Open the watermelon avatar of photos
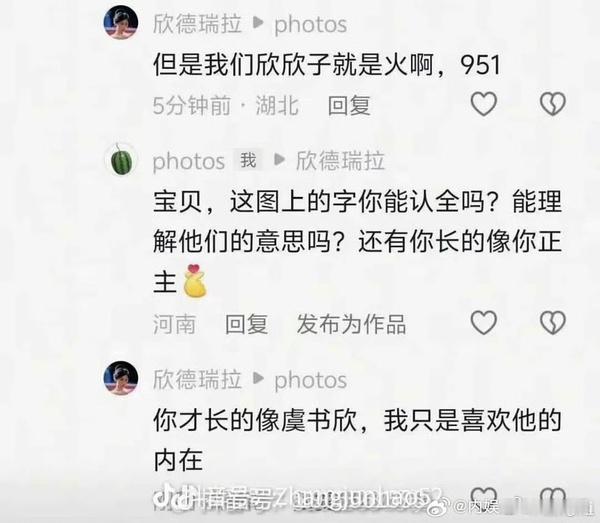Image resolution: width=600 pixels, height=523 pixels. [x=121, y=160]
